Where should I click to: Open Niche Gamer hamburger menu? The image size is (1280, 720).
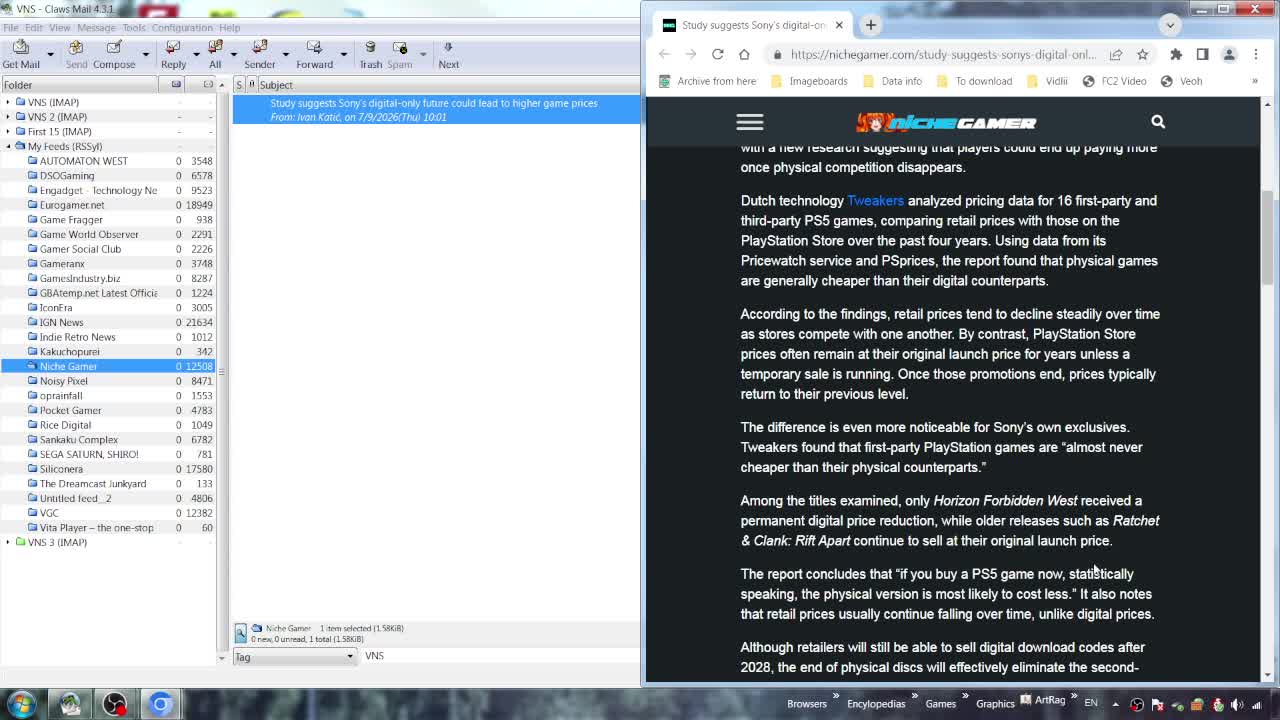pos(750,122)
